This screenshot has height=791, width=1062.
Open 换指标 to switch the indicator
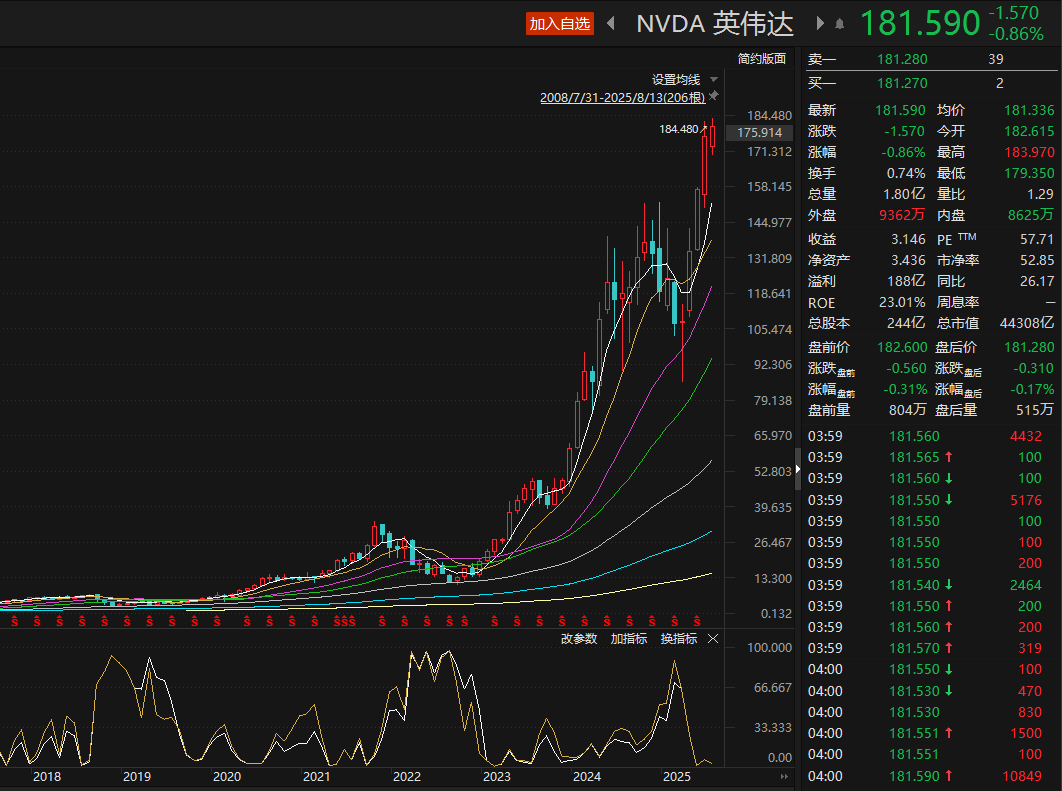(x=679, y=639)
